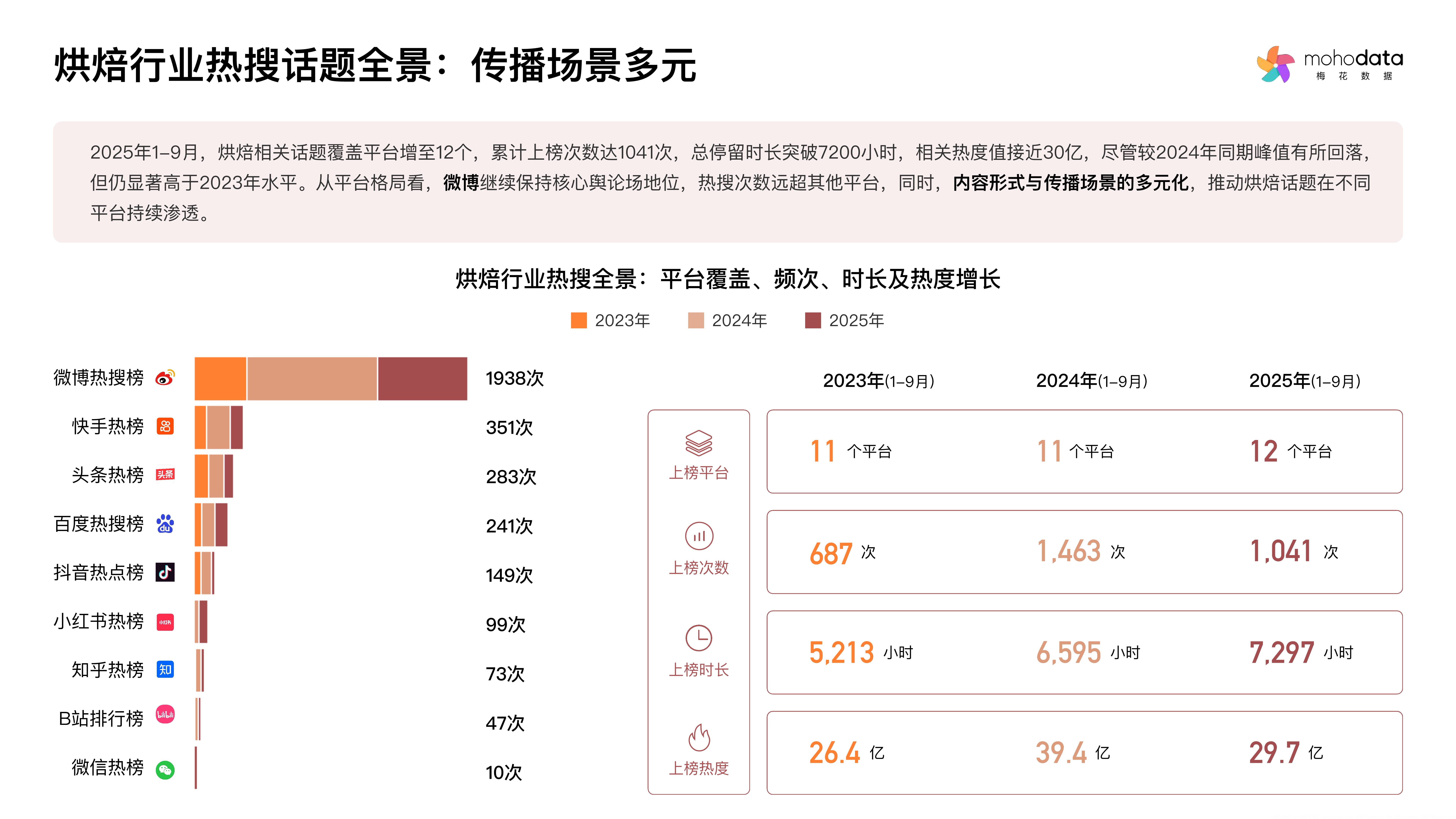Click the 2024年 legend label
1456x819 pixels.
739,320
